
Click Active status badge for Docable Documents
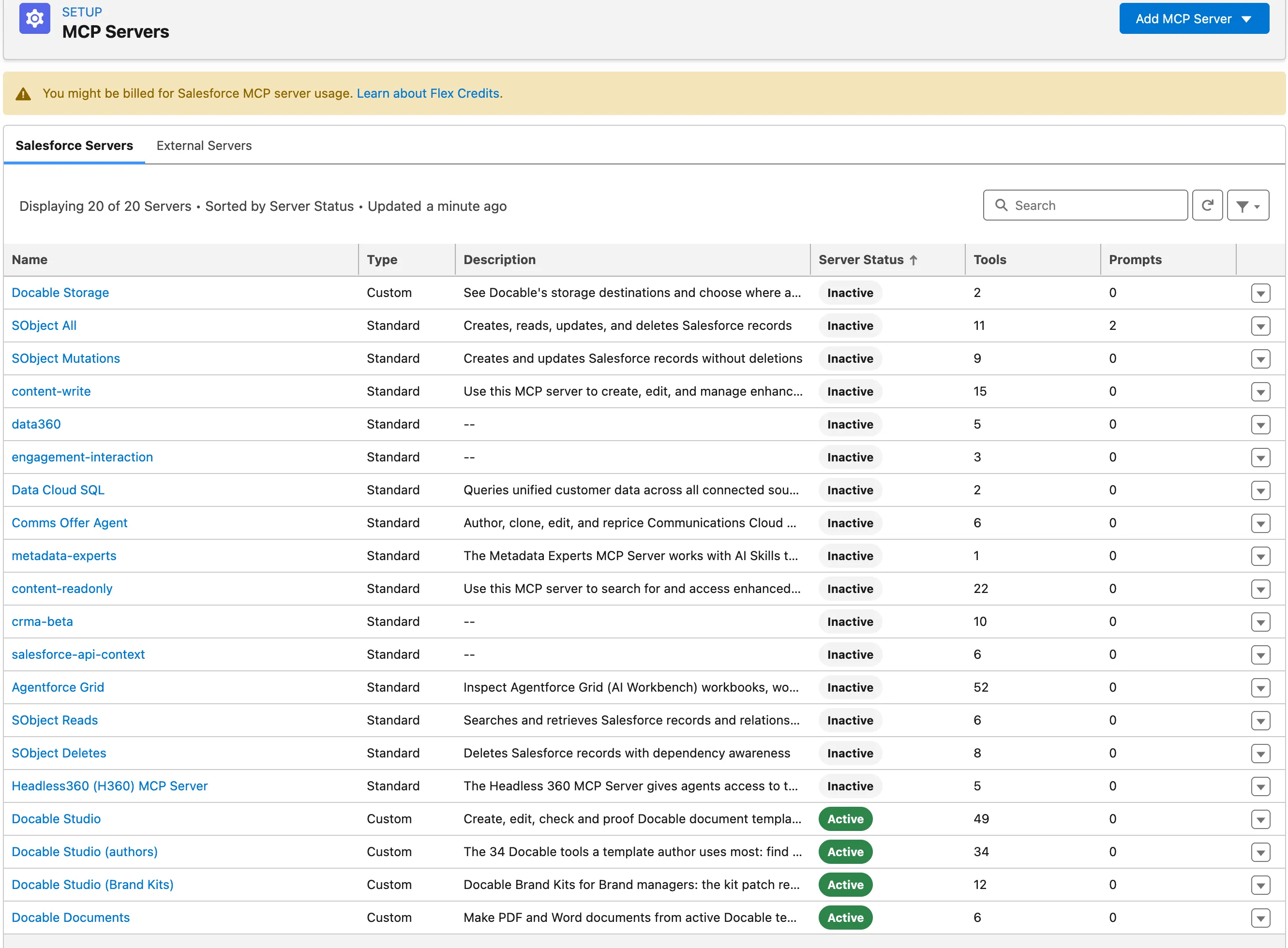(x=845, y=918)
